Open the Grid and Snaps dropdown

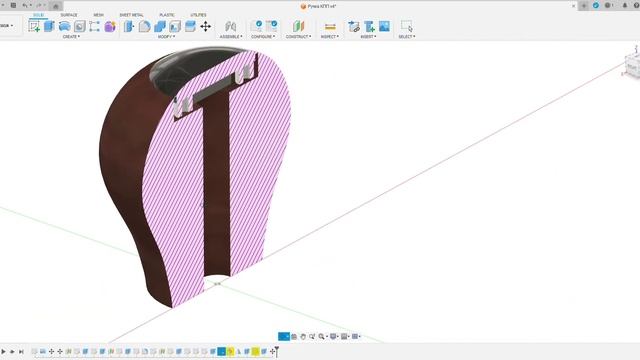pyautogui.click(x=345, y=336)
